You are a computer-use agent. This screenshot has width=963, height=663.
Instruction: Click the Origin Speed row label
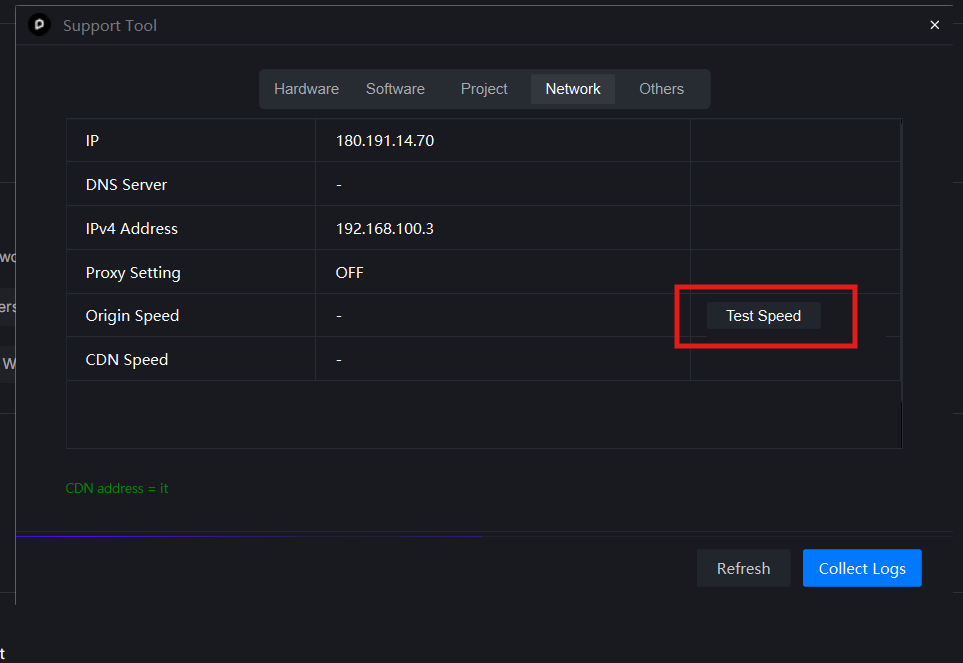coord(132,316)
